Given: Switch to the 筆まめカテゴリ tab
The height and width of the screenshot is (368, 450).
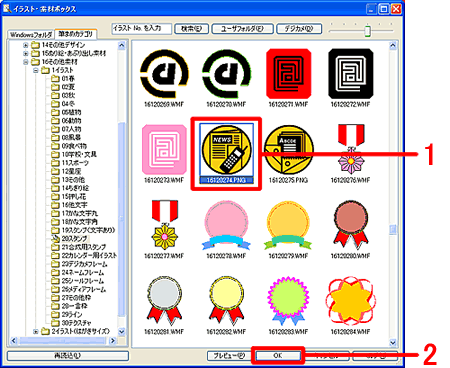Looking at the screenshot, I should tap(76, 34).
